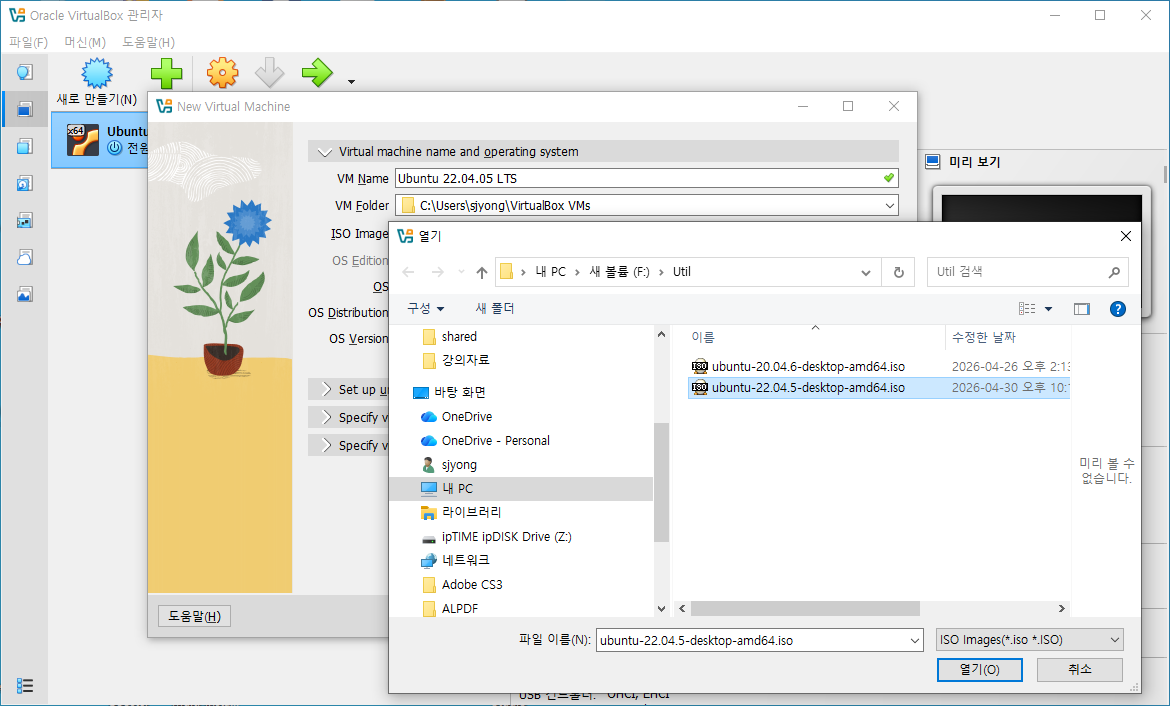Screen dimensions: 1170x706
Task: Expand the second Specify section chevron
Action: click(x=326, y=445)
